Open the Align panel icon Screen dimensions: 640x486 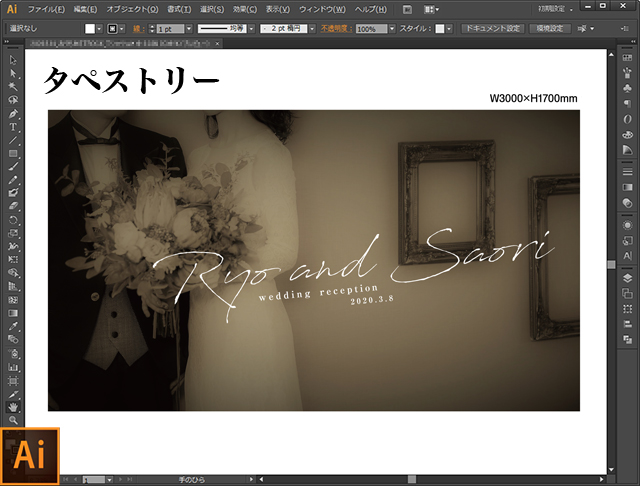(x=627, y=324)
